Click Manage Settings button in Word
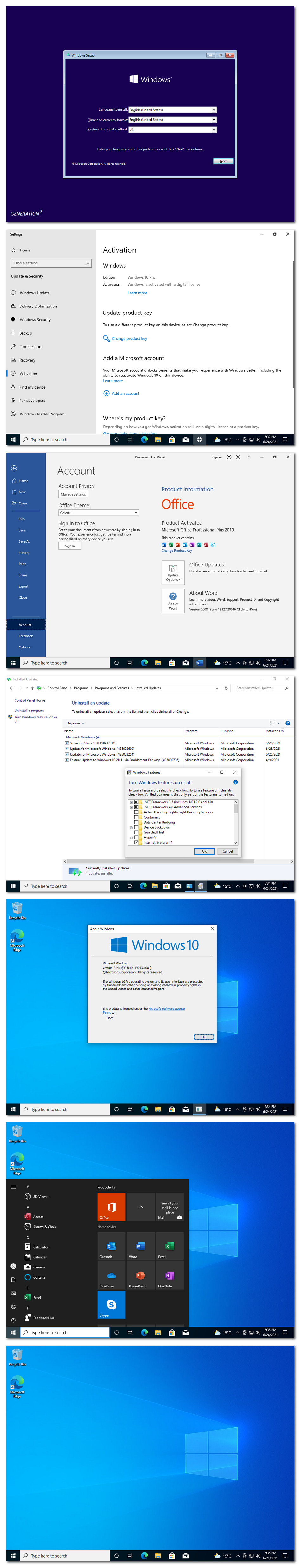301x1568 pixels. [x=73, y=494]
